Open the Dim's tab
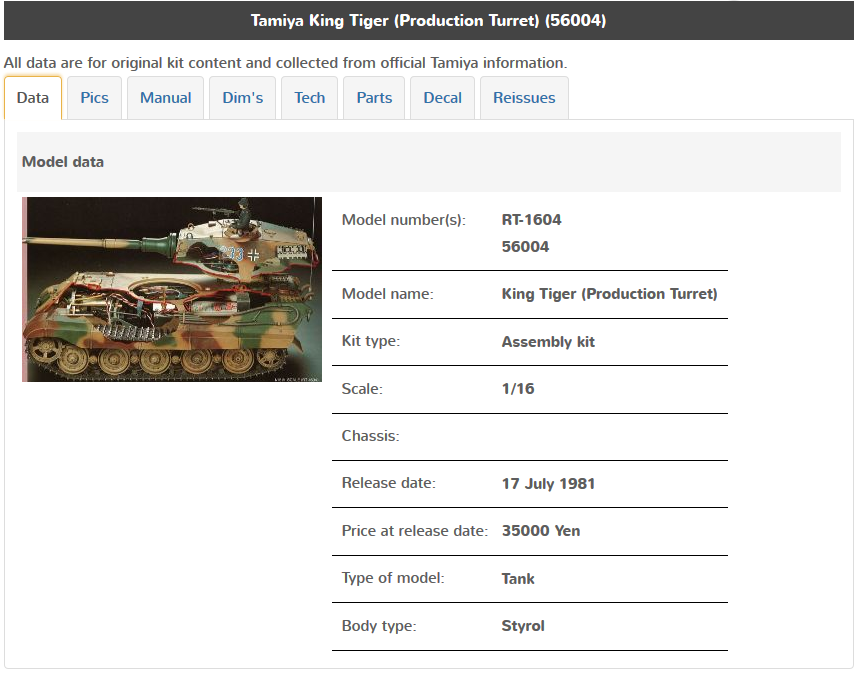This screenshot has height=690, width=866. pyautogui.click(x=242, y=98)
